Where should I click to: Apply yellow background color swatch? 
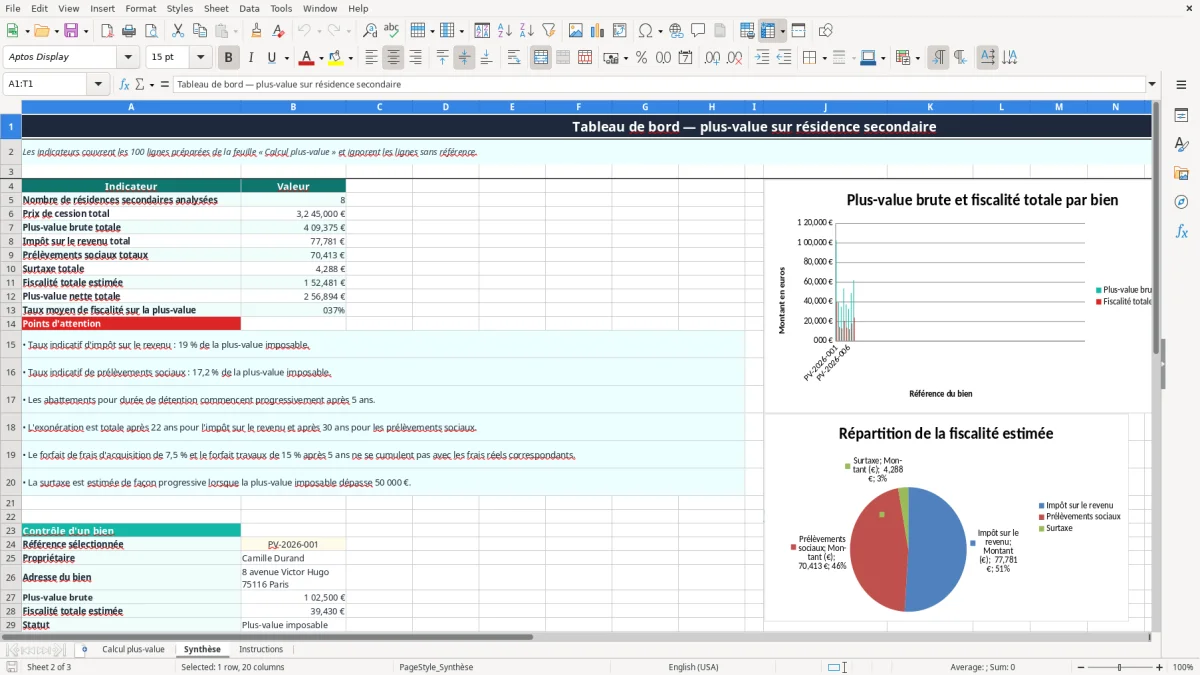(x=336, y=57)
